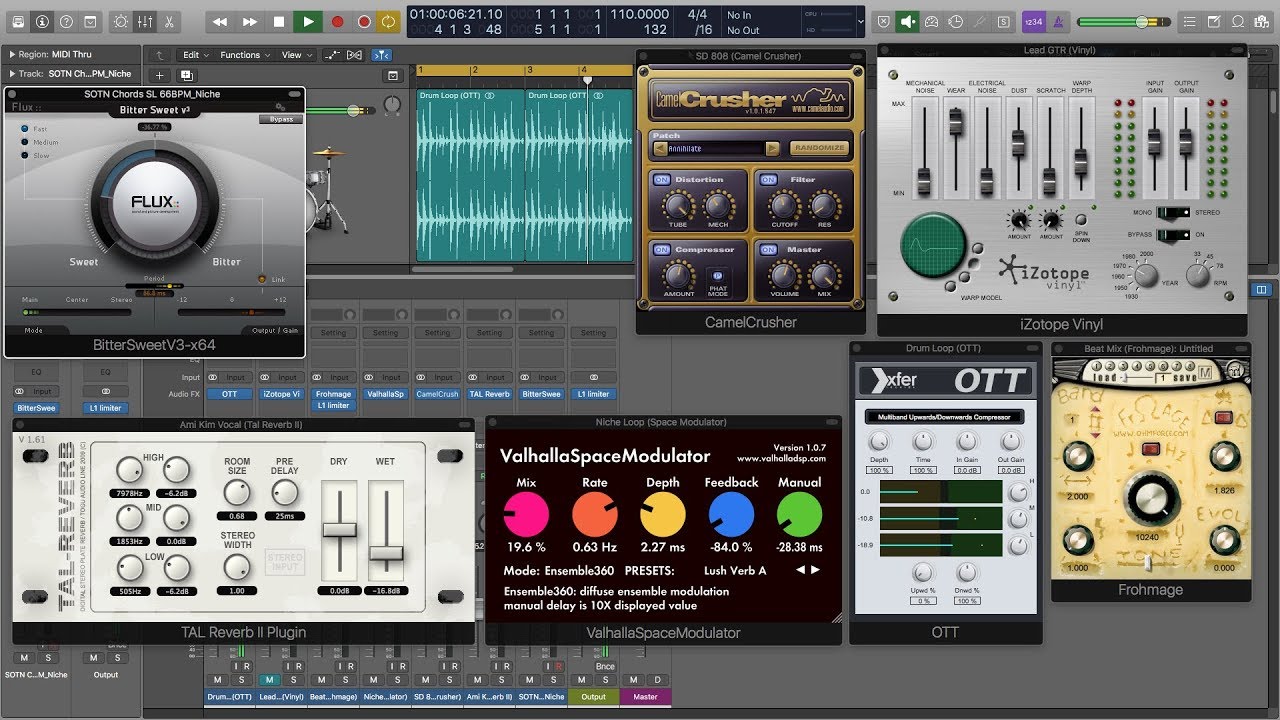Open Smart Controls dial icon

121,21
